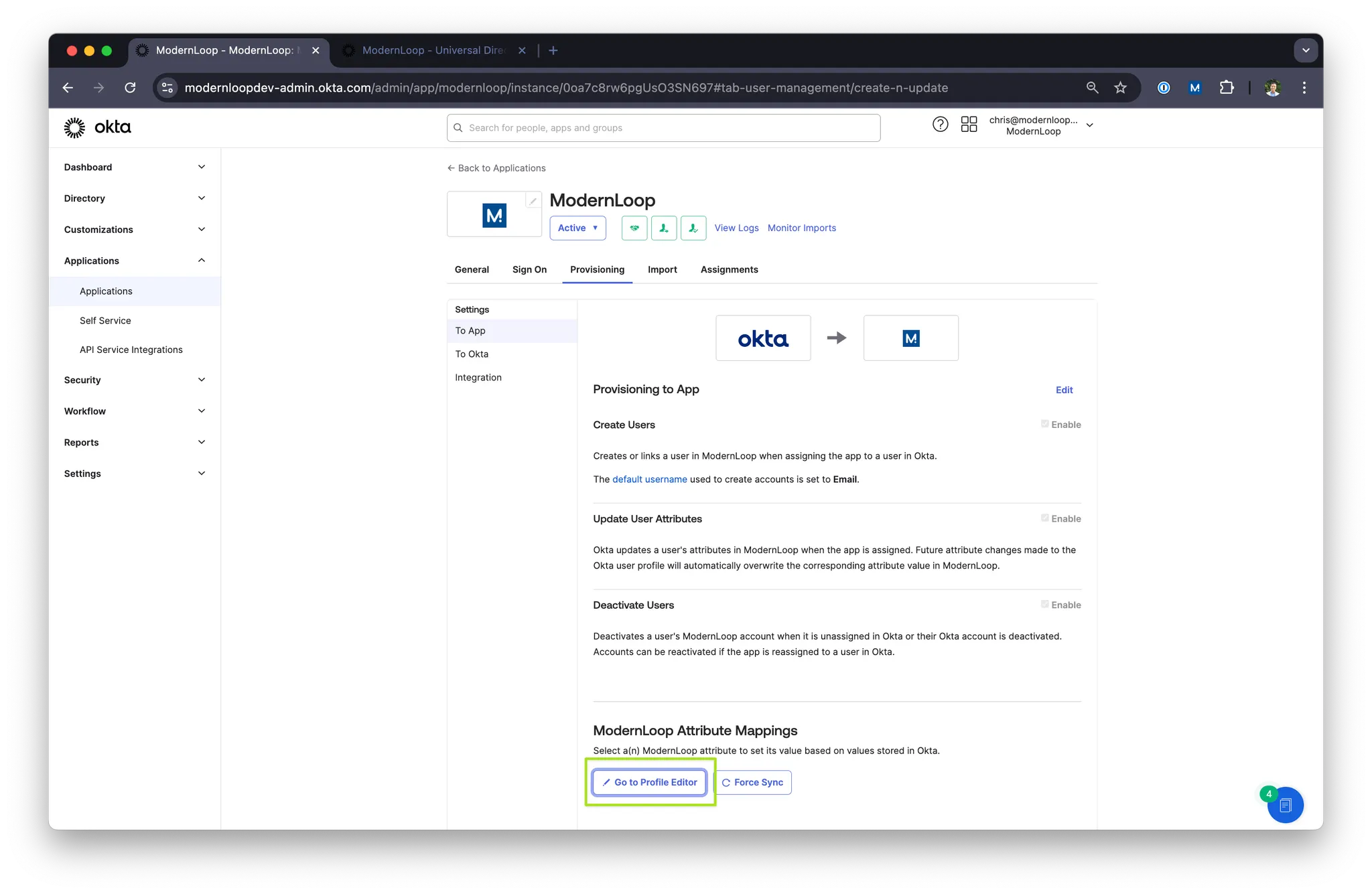
Task: Expand the Dashboard sidebar section
Action: point(135,167)
